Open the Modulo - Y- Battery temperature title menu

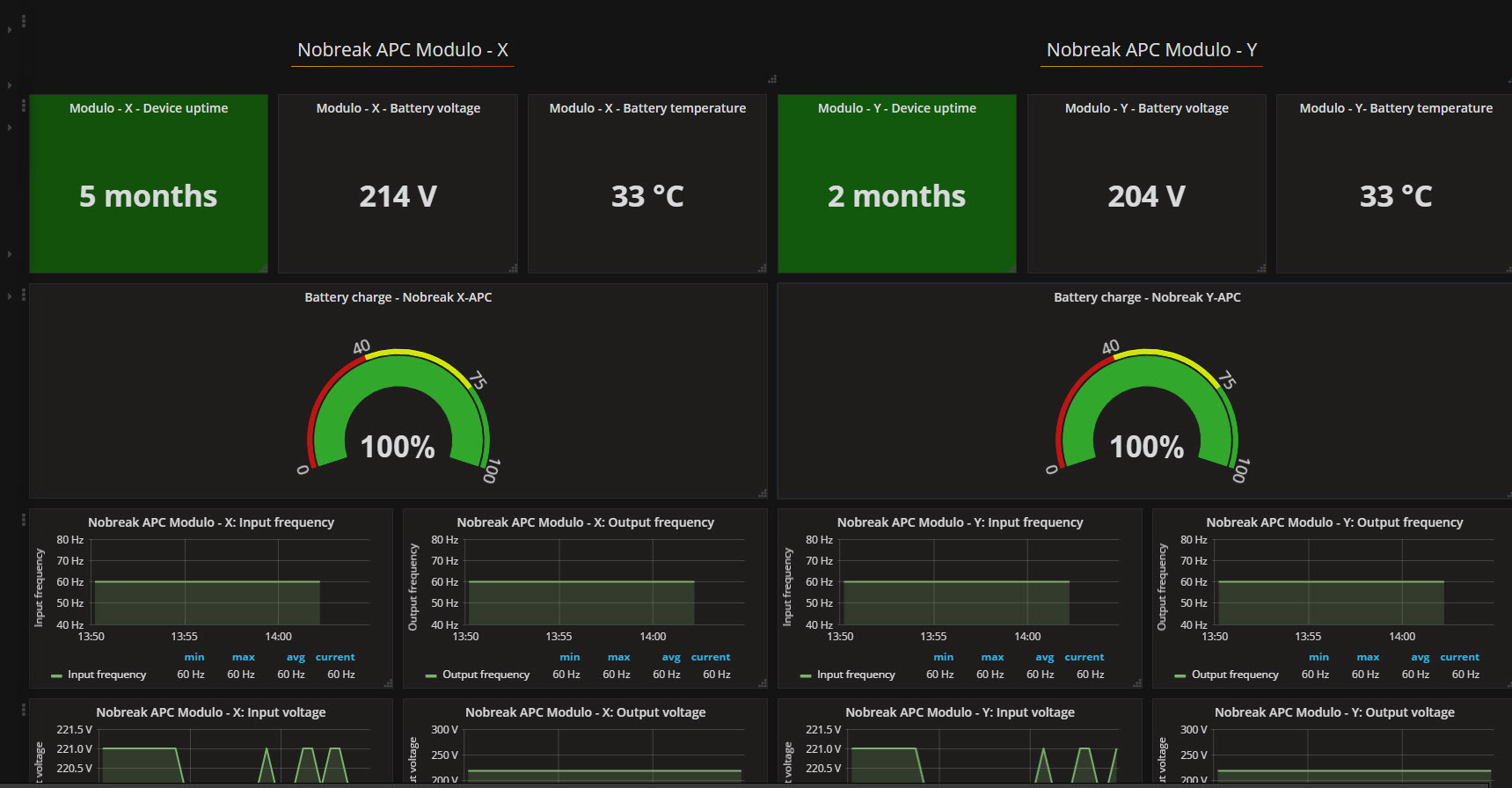pos(1396,108)
